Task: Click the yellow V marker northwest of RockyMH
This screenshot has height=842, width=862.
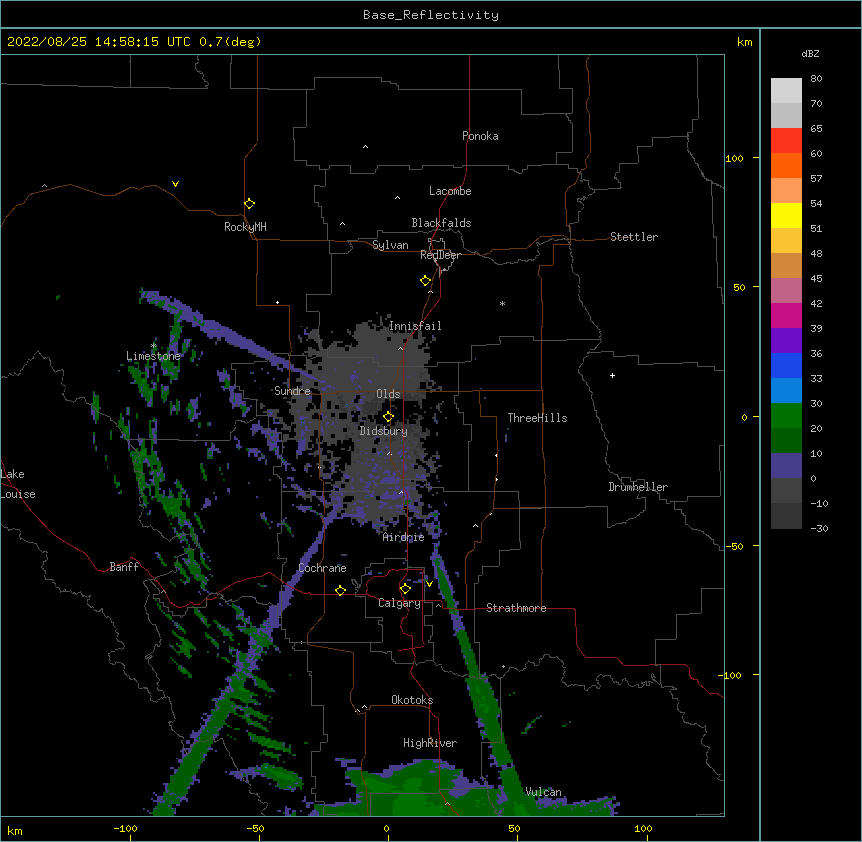Action: point(175,184)
